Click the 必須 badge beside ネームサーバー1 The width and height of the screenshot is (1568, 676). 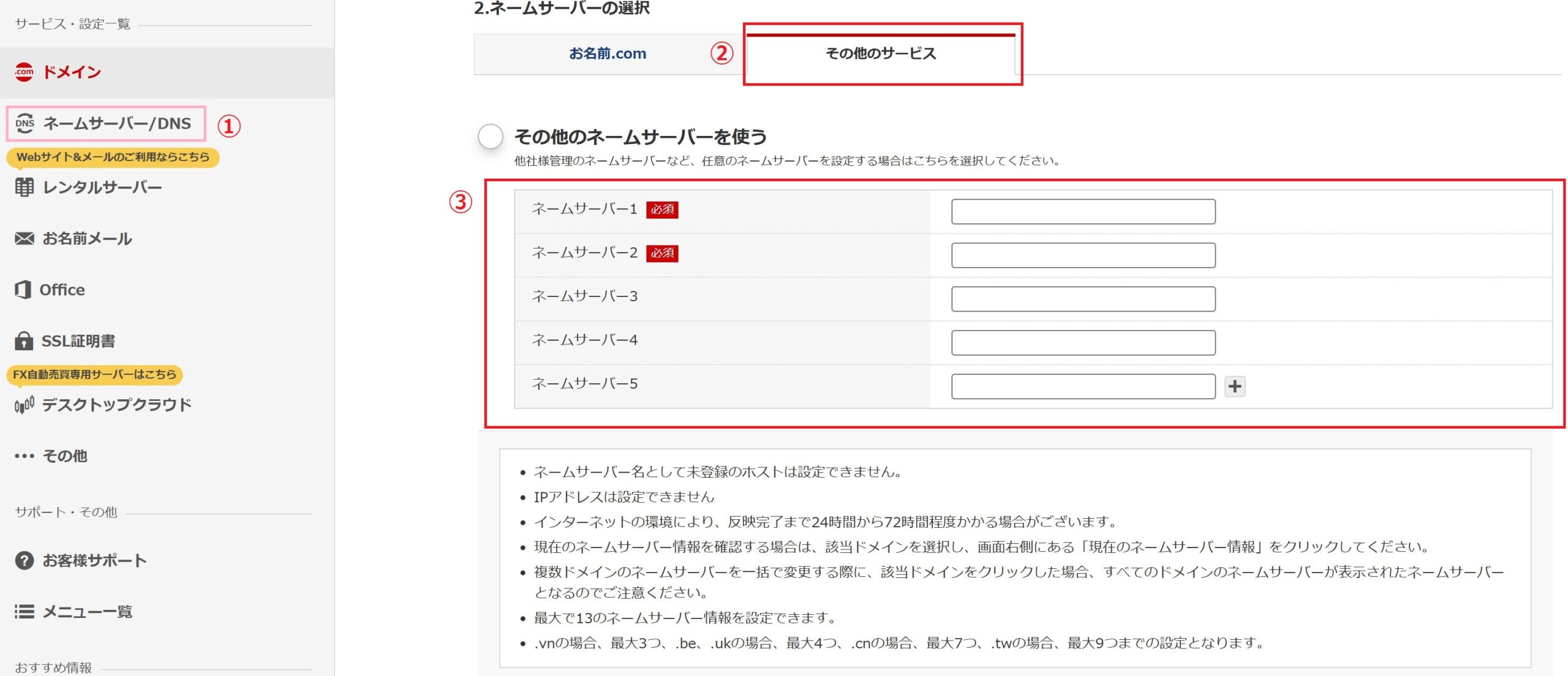pyautogui.click(x=662, y=209)
